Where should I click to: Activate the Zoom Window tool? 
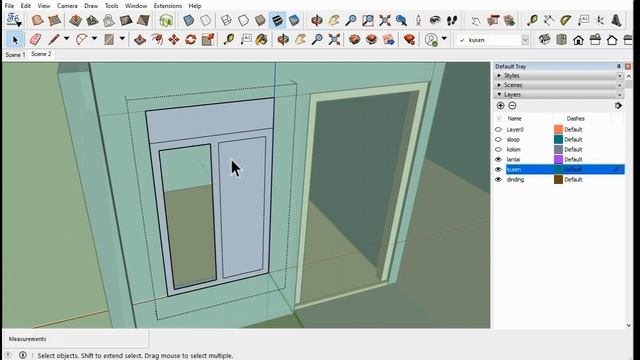coord(368,20)
